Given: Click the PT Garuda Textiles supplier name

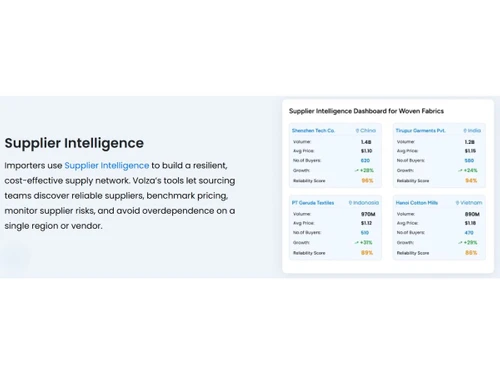Looking at the screenshot, I should (313, 203).
